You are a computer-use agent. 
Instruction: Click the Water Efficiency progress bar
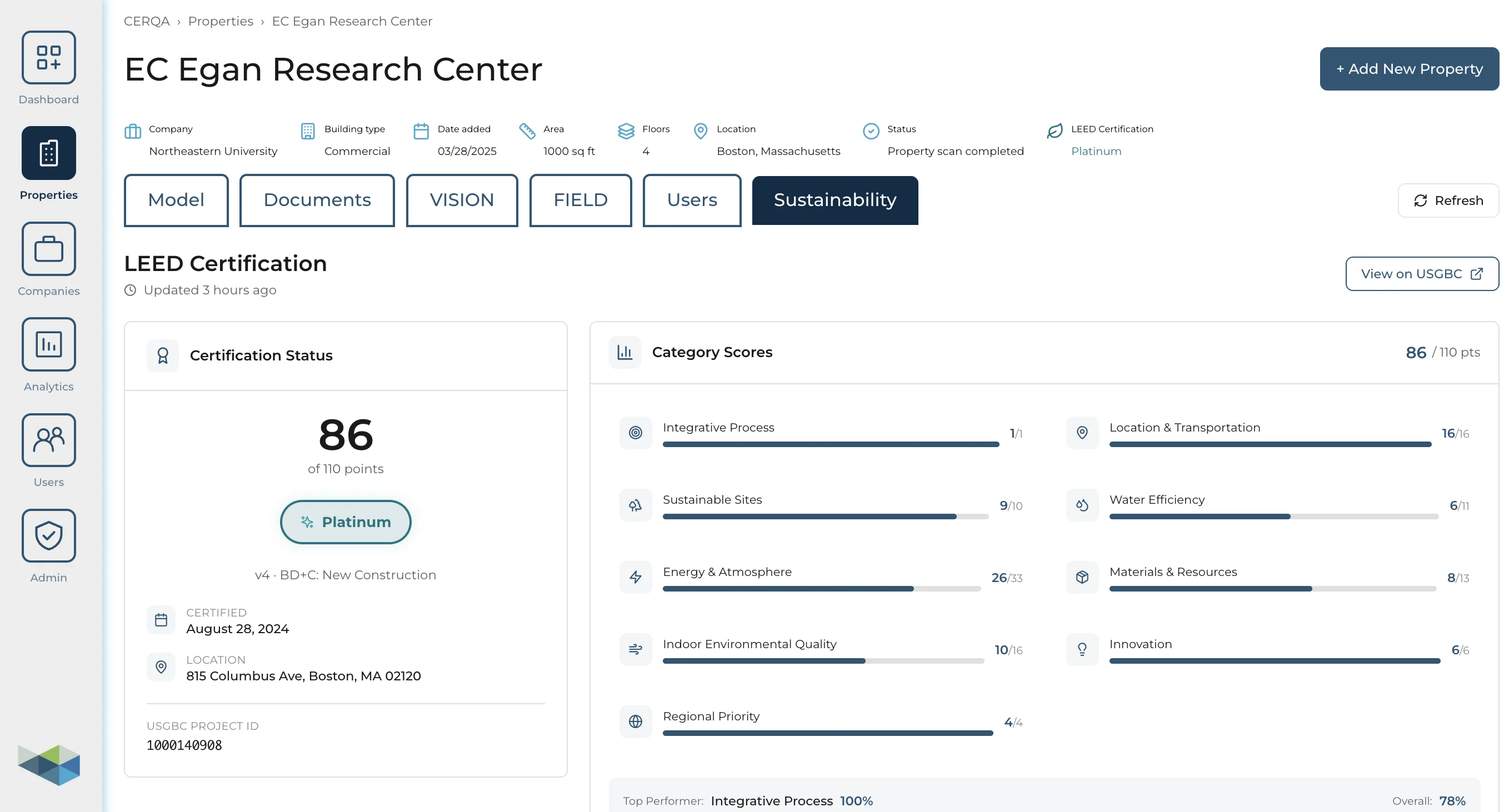coord(1273,517)
